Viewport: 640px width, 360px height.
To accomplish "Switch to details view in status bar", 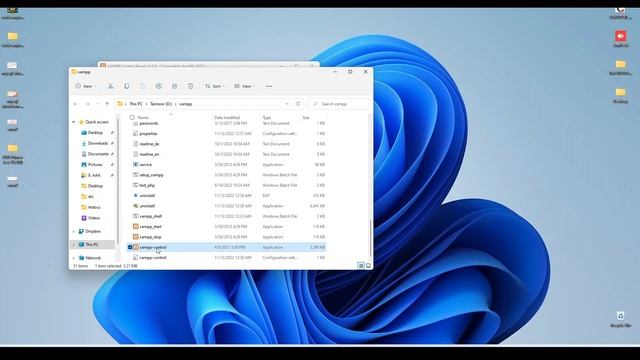I will [x=361, y=266].
